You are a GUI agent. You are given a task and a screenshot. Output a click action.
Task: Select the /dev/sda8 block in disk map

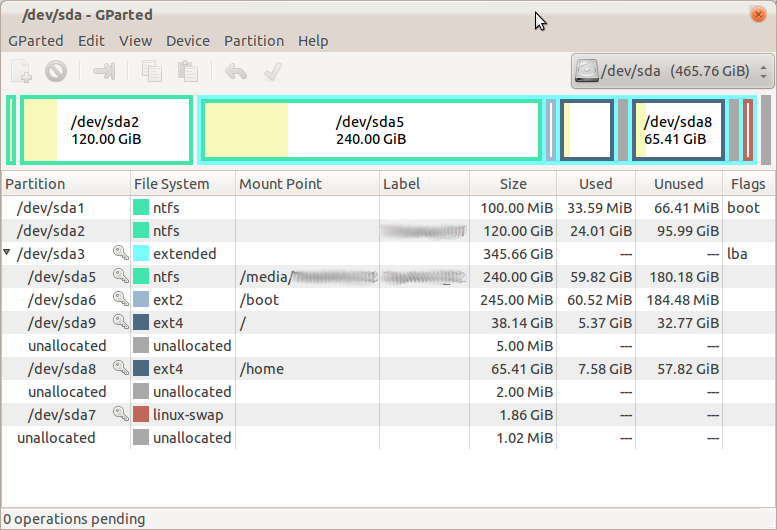click(x=677, y=130)
